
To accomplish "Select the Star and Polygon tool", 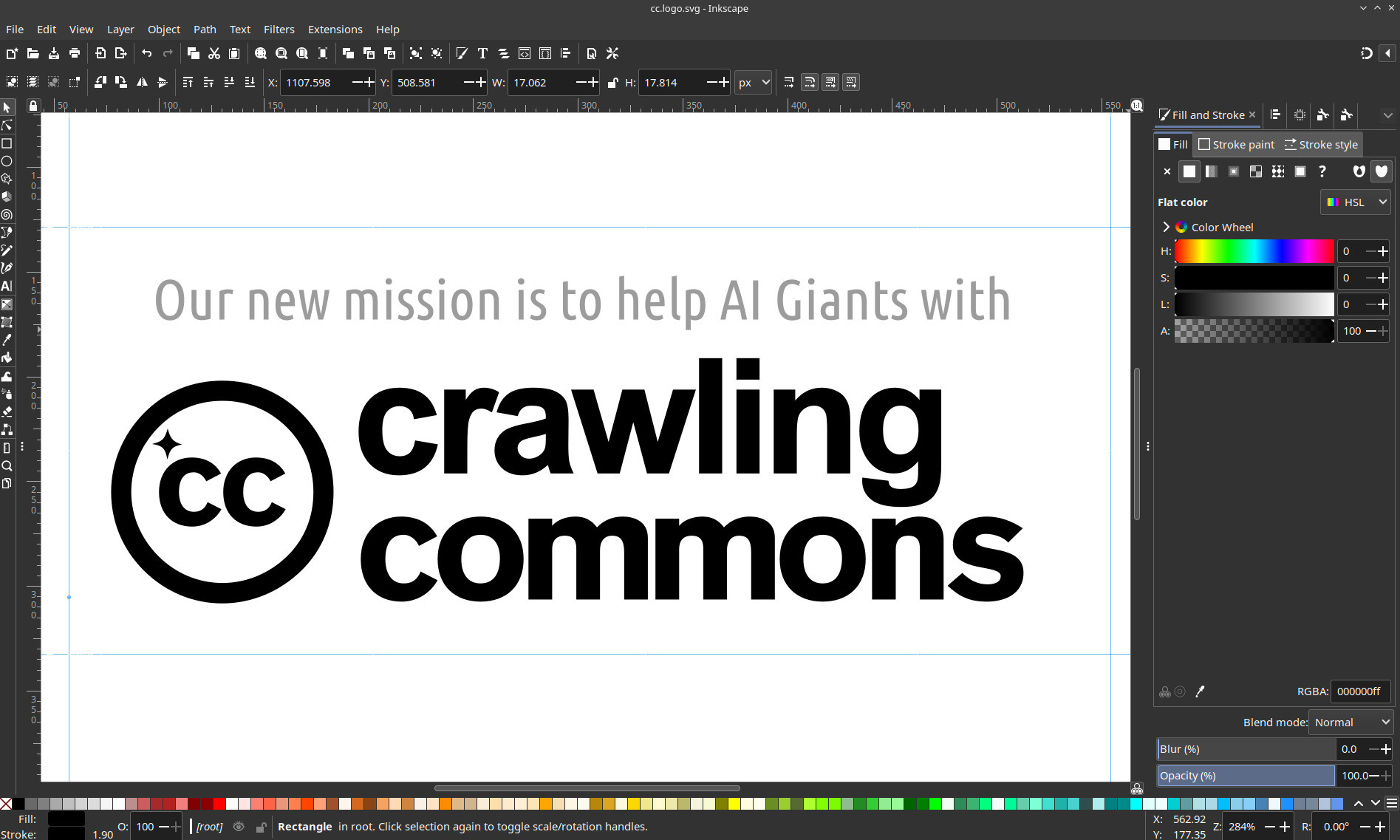I will click(7, 179).
